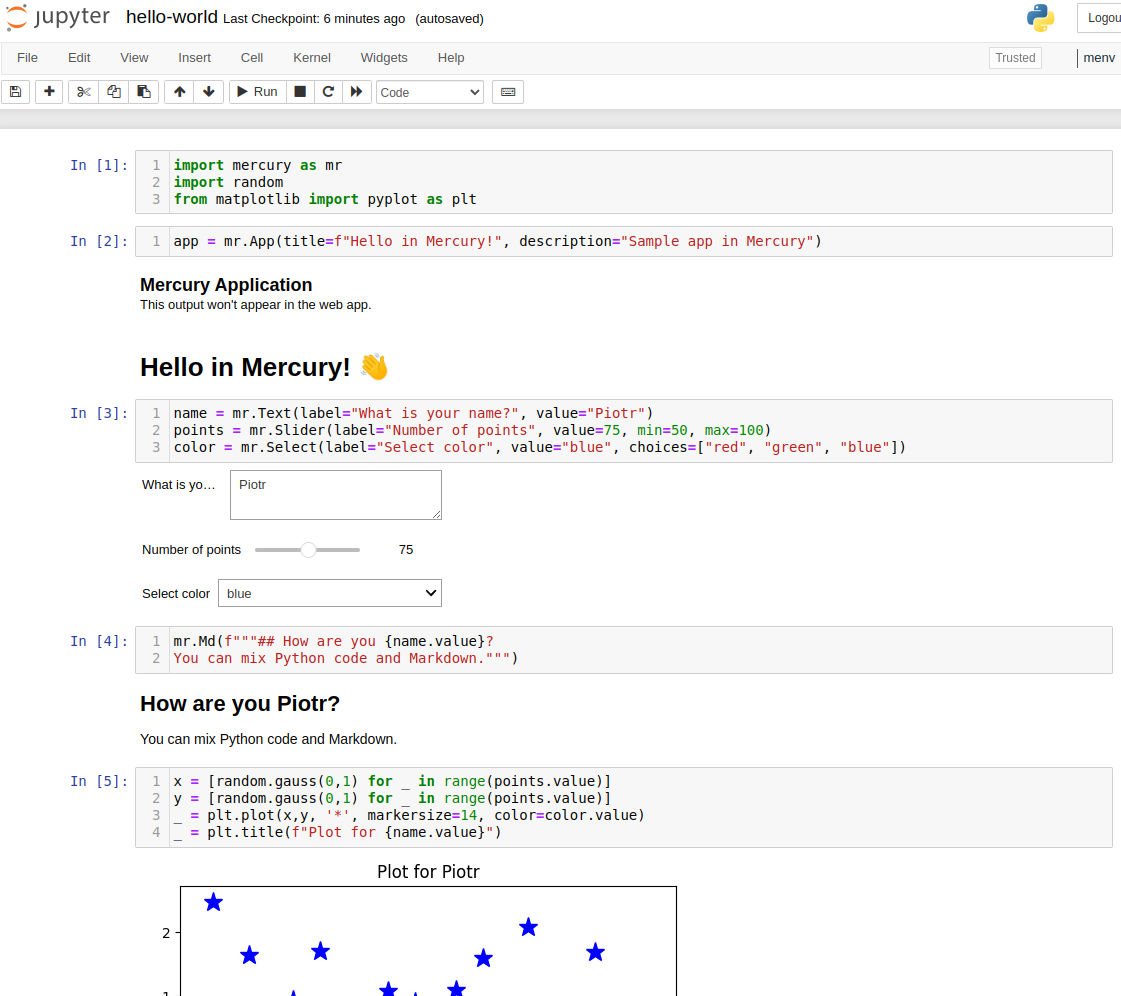Viewport: 1121px width, 996px height.
Task: Open the Select color dropdown
Action: point(329,593)
